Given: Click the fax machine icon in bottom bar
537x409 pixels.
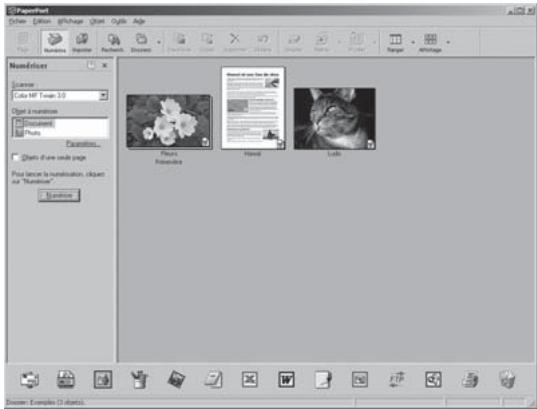Looking at the screenshot, I should pos(66,380).
